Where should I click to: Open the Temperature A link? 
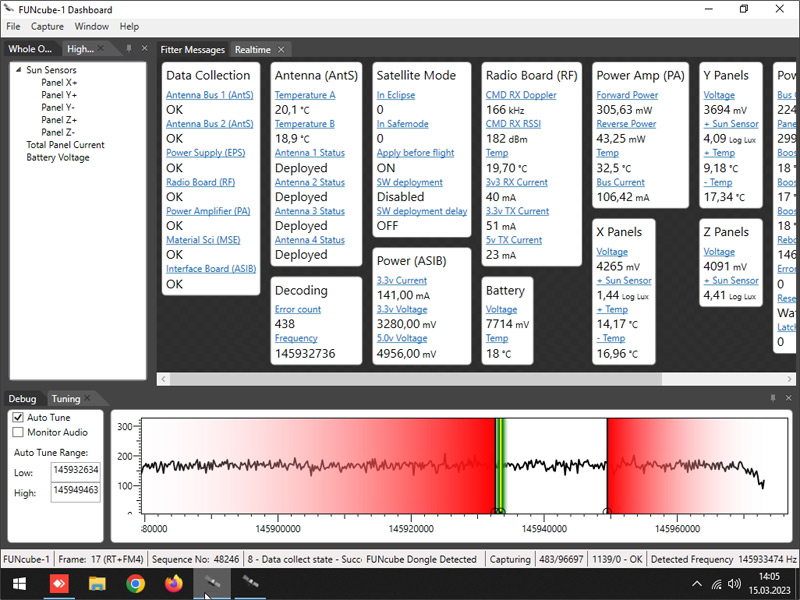(305, 95)
